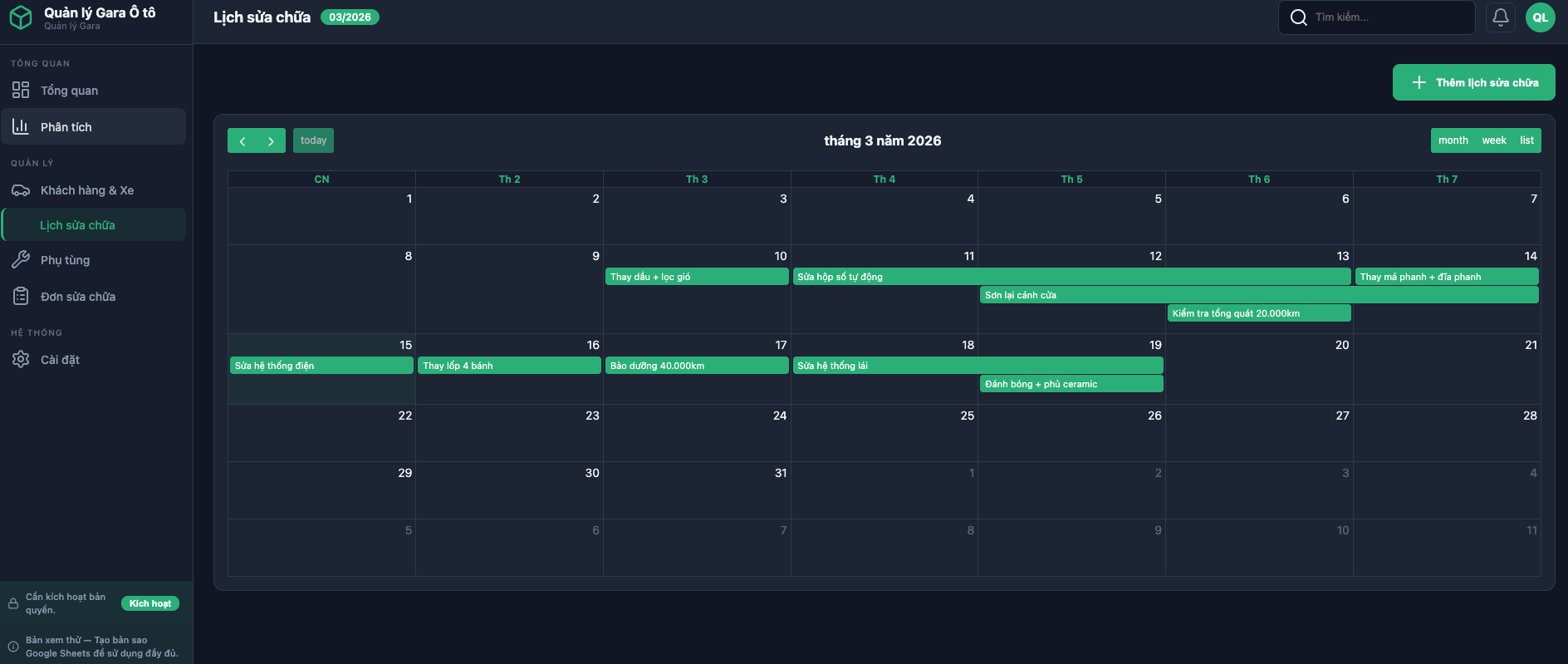Click the Khách hàng & Xe car icon
The width and height of the screenshot is (1568, 664).
(21, 190)
